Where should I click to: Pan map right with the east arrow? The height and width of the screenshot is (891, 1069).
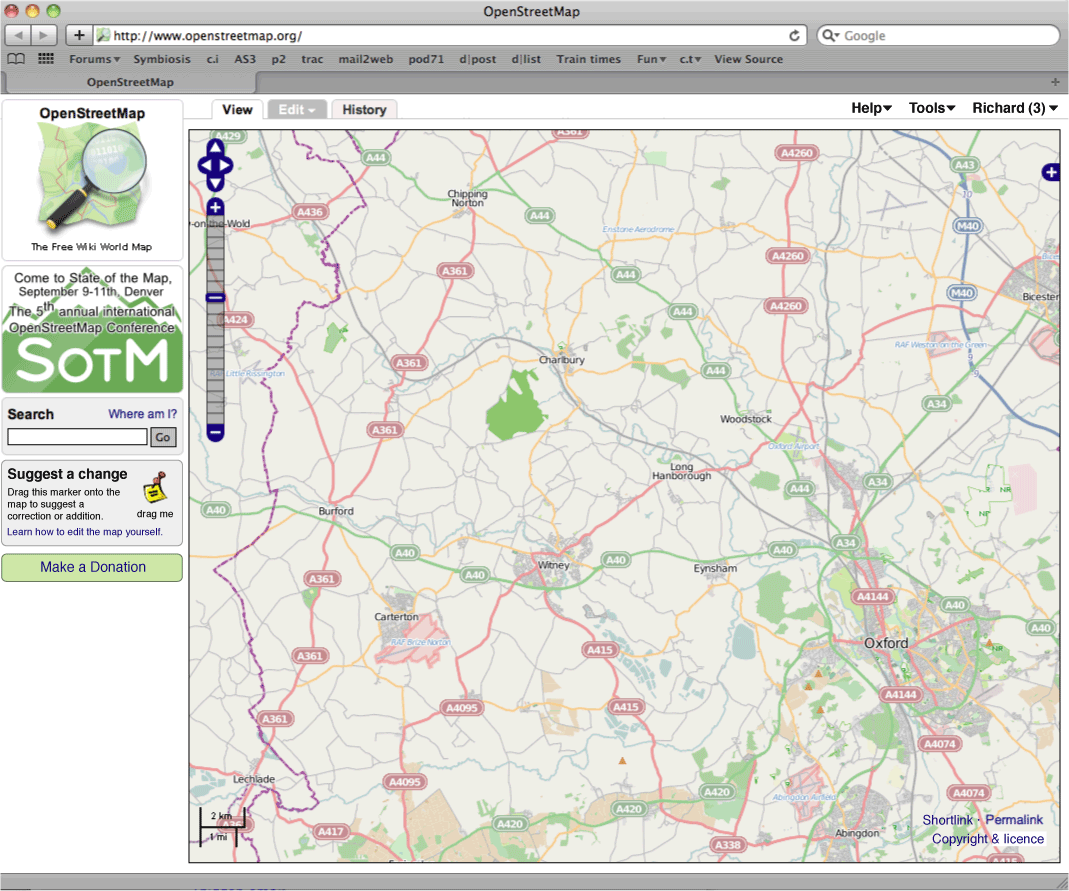click(226, 166)
